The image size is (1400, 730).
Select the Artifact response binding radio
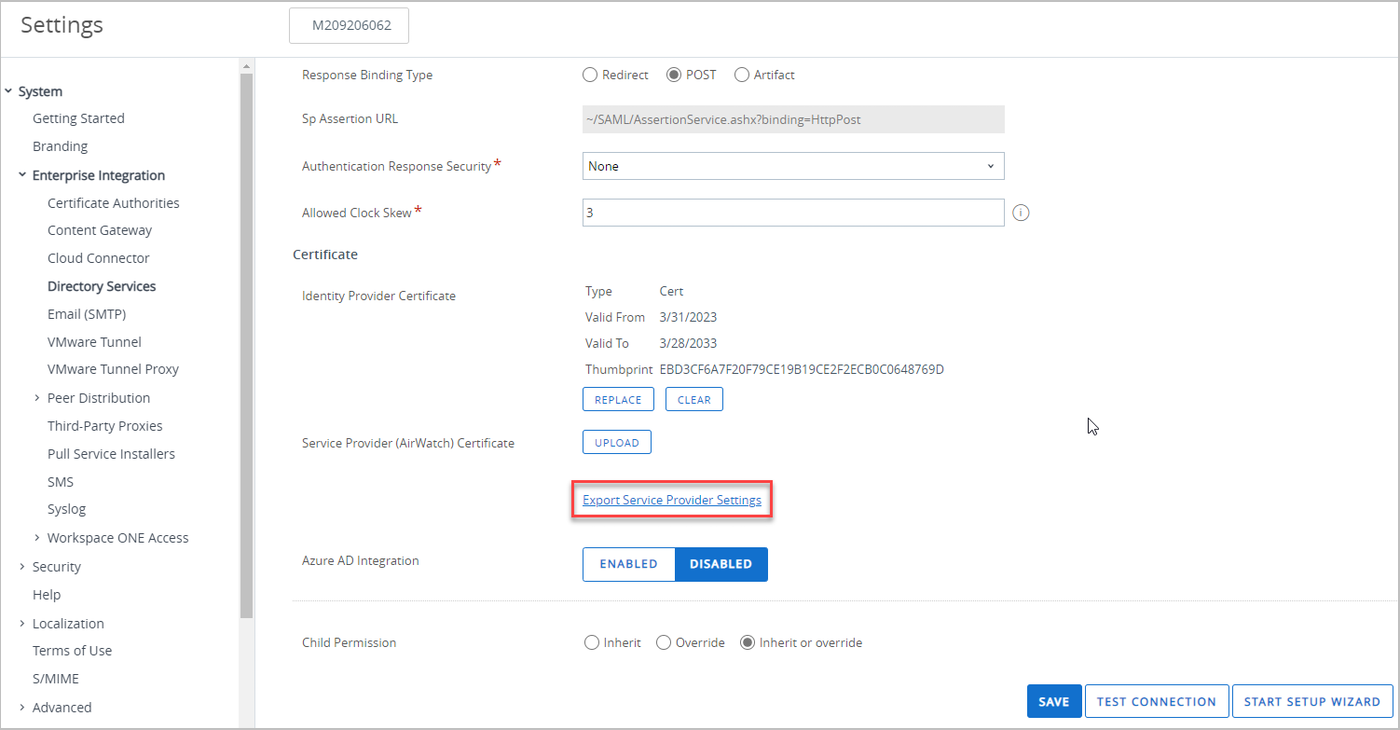click(x=742, y=75)
